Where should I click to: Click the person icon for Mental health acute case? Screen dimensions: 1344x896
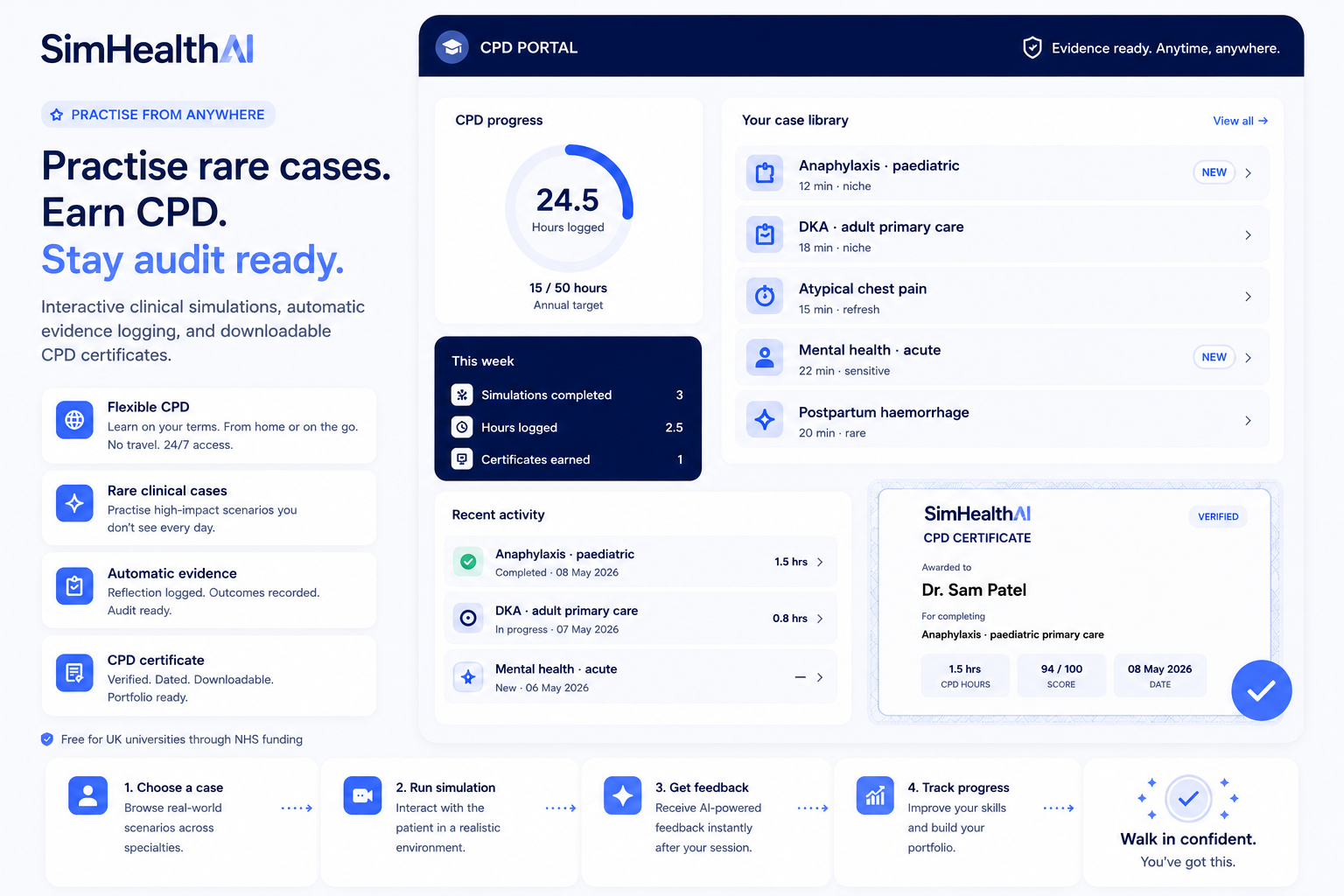[x=765, y=357]
